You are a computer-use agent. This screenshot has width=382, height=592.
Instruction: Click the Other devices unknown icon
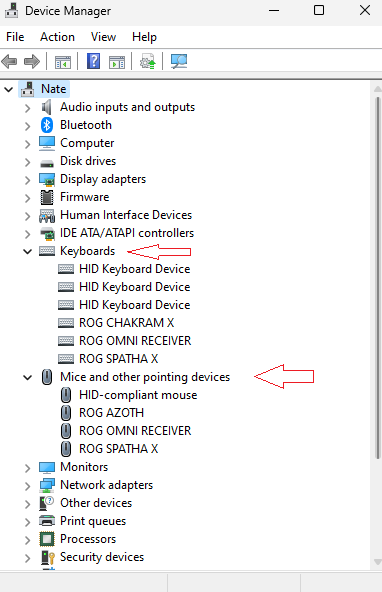coord(47,503)
